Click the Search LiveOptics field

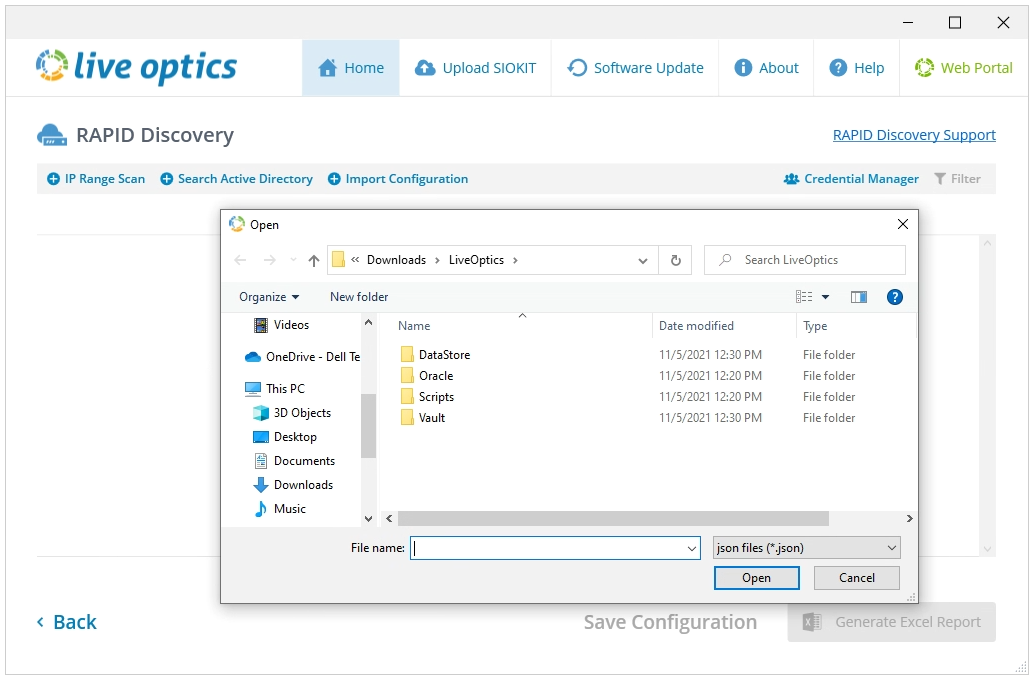[x=805, y=260]
